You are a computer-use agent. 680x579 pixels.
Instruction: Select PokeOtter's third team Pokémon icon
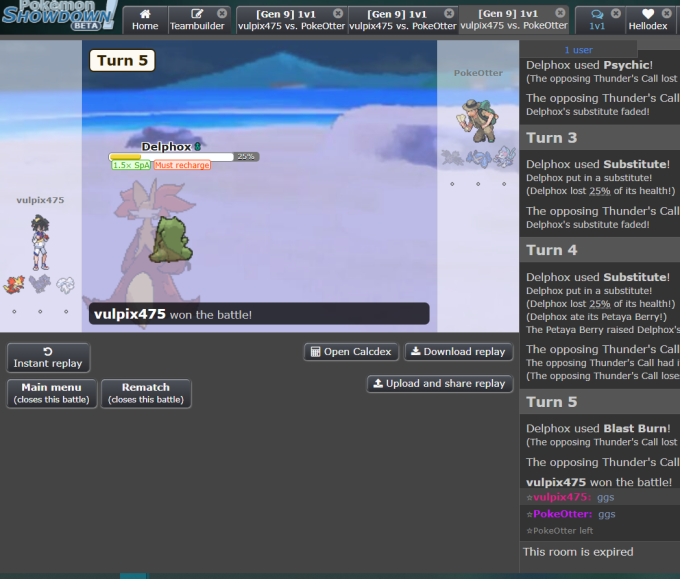point(504,157)
